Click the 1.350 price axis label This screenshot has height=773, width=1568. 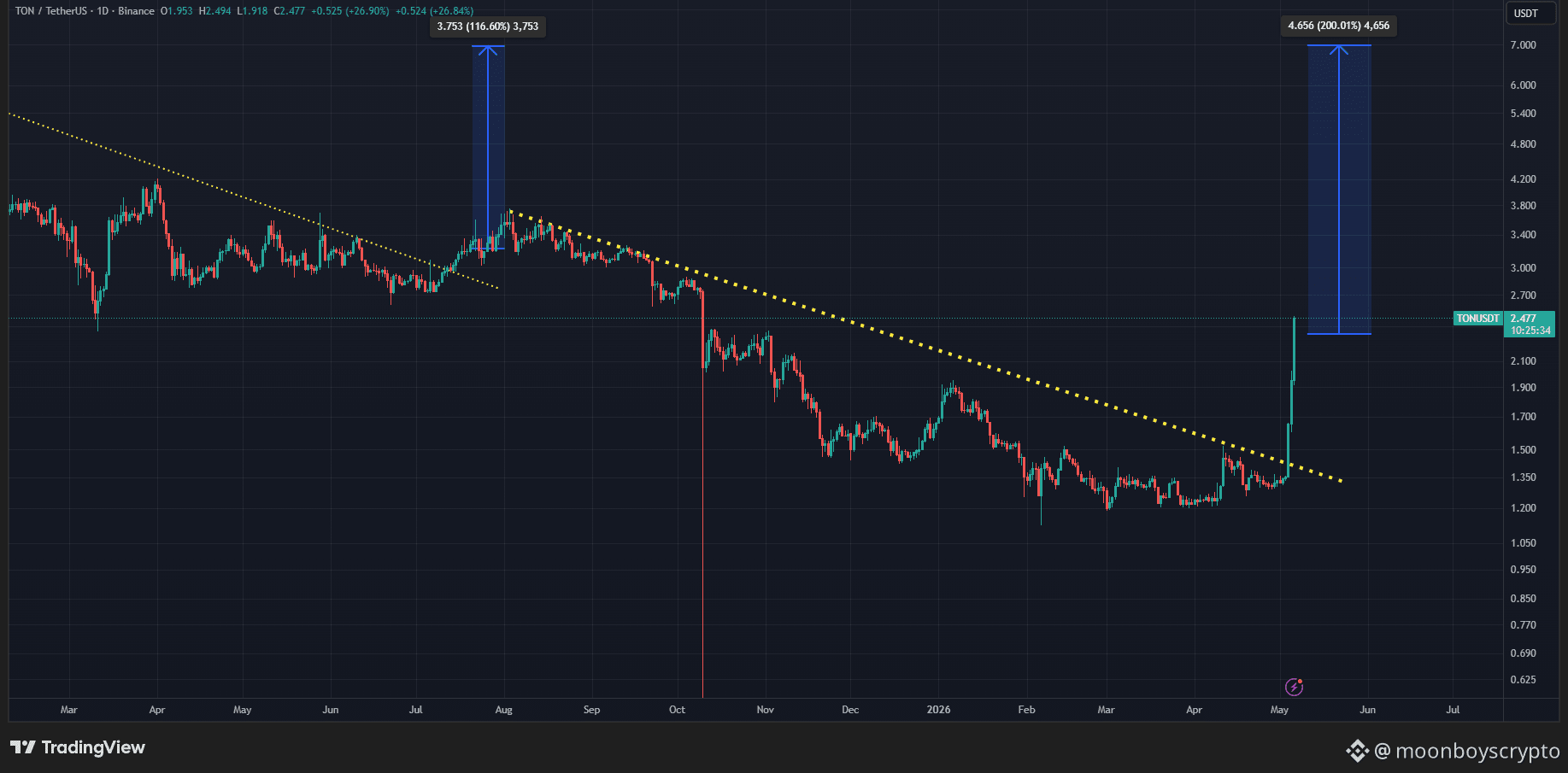[1523, 477]
